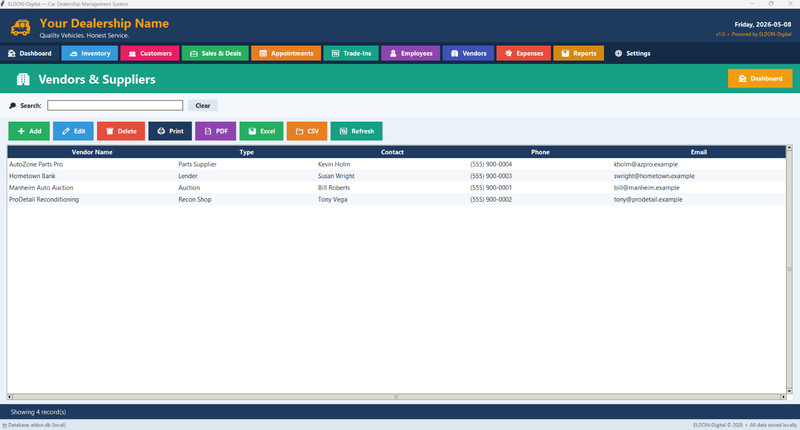800x430 pixels.
Task: Open the Employees section
Action: (411, 54)
